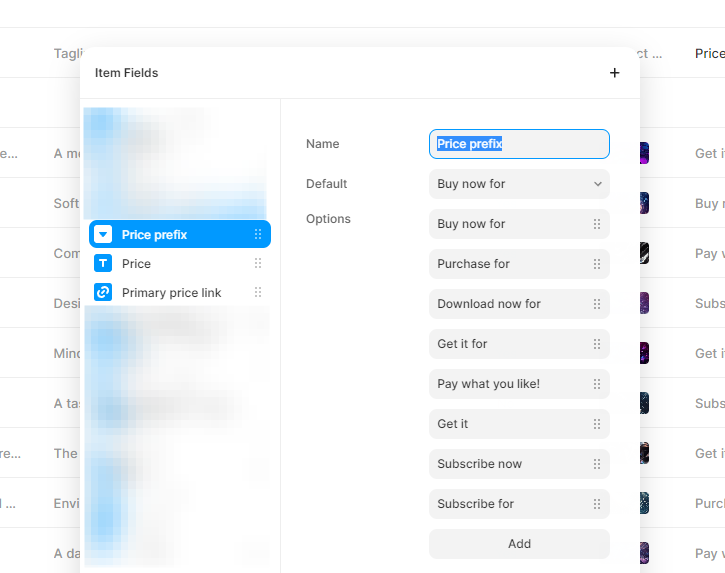
Task: Click drag handle on Download now for option
Action: (x=597, y=304)
